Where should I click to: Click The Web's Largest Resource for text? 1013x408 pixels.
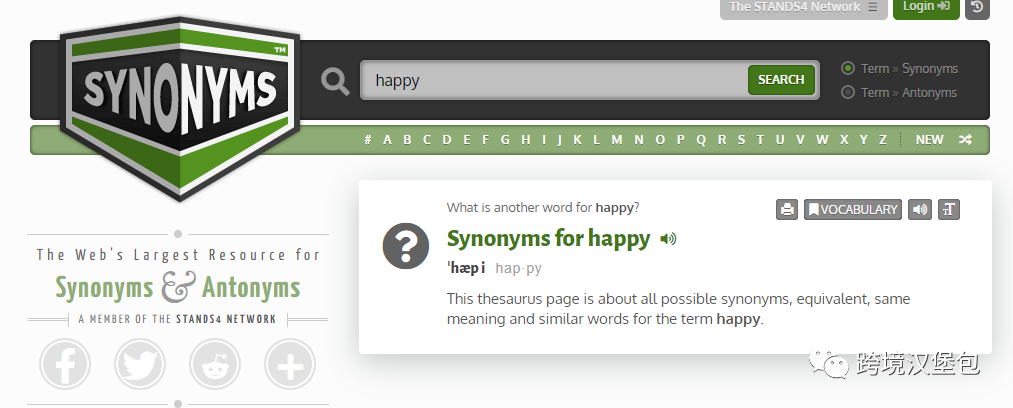pyautogui.click(x=178, y=254)
